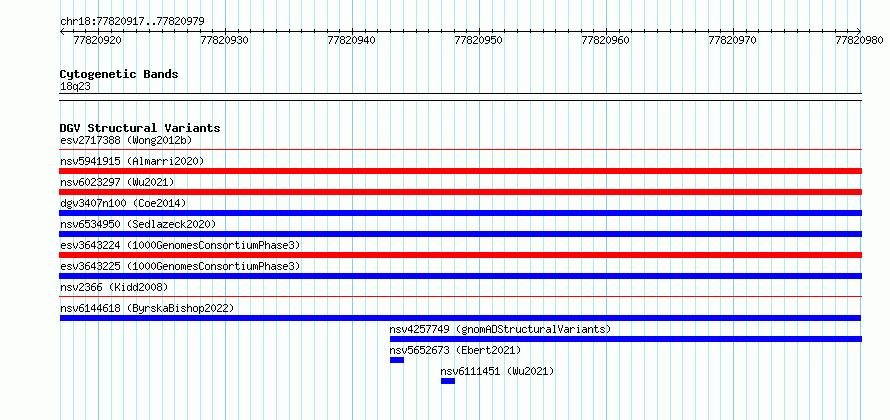
Task: Select the esv3643225 blue variant bar
Action: click(x=461, y=276)
